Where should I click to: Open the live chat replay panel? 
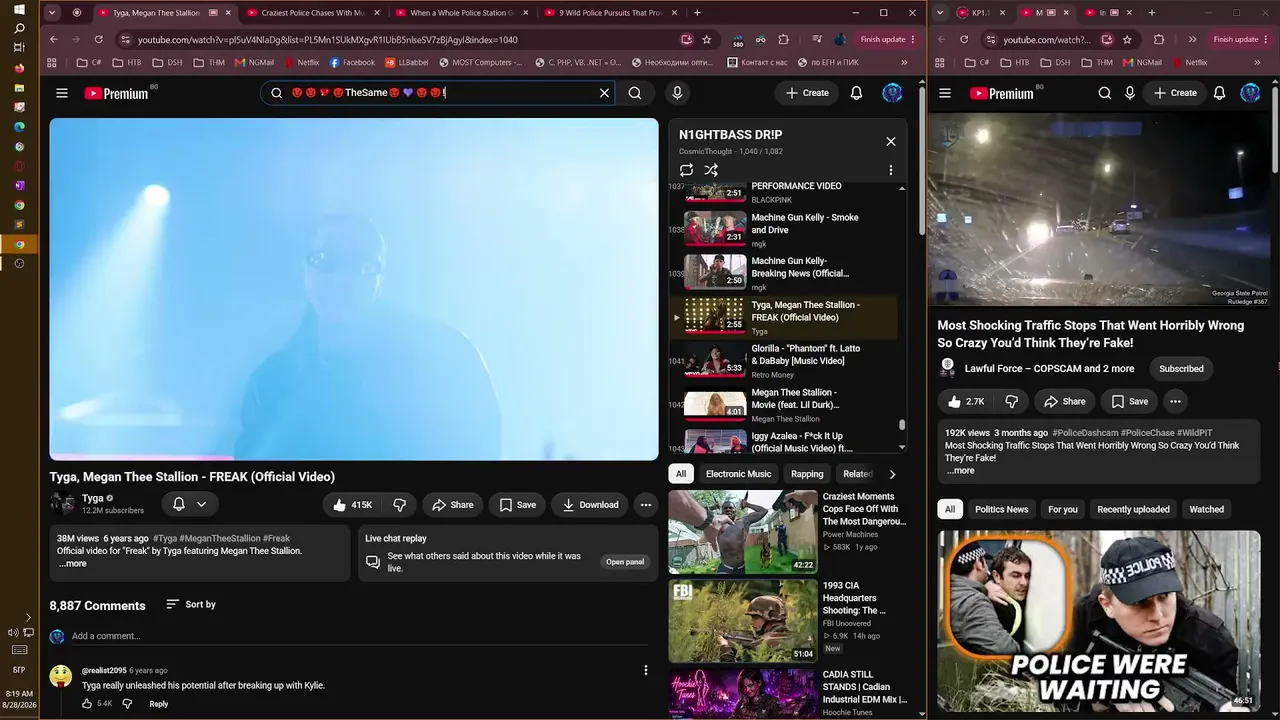625,562
